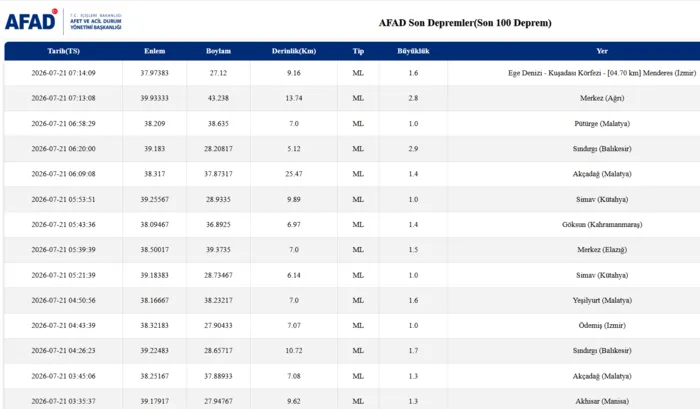Click magnitude value 2.9
This screenshot has height=409, width=700.
413,149
